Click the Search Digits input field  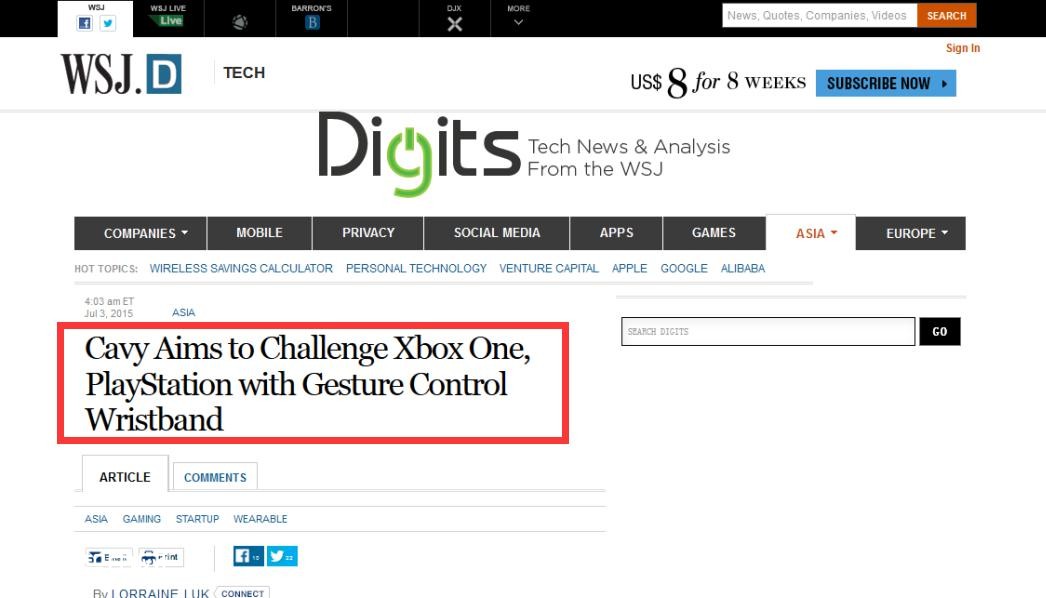point(768,332)
